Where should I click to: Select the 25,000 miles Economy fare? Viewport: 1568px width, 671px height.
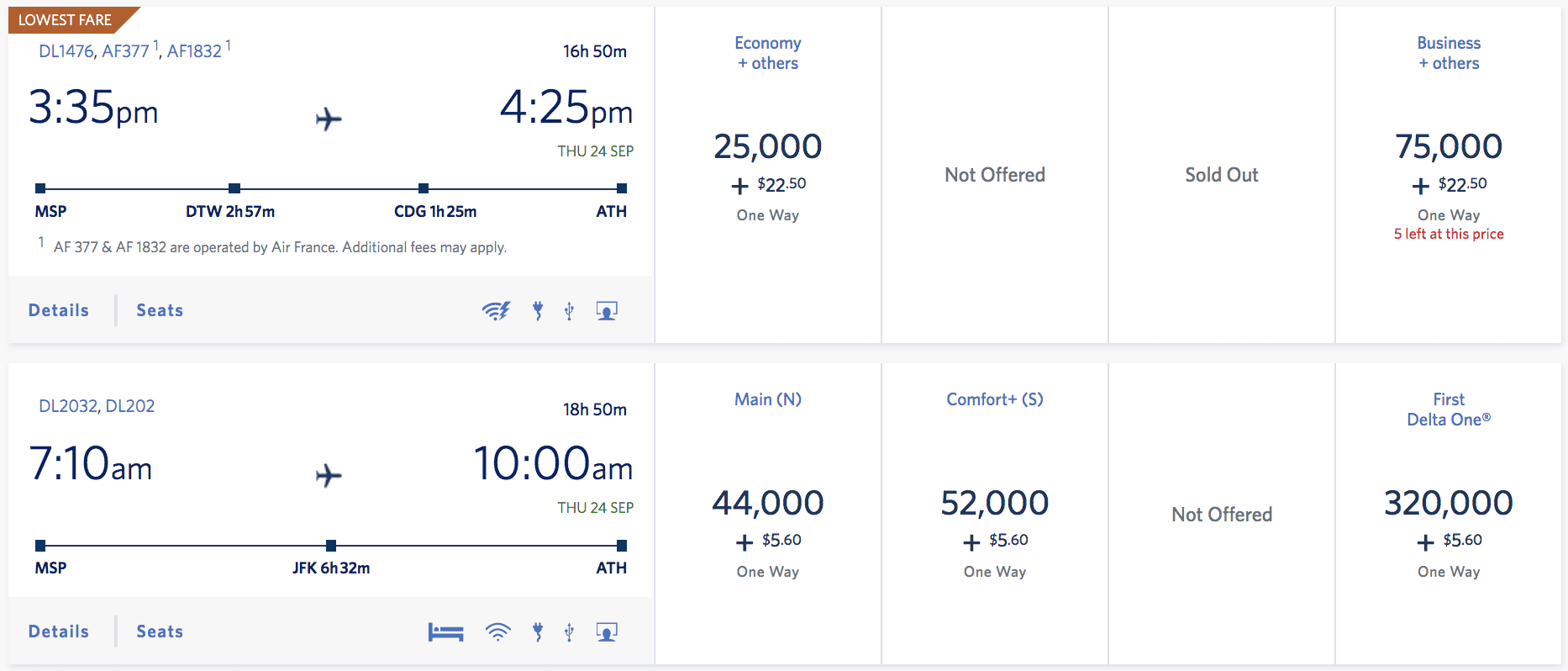(x=767, y=147)
